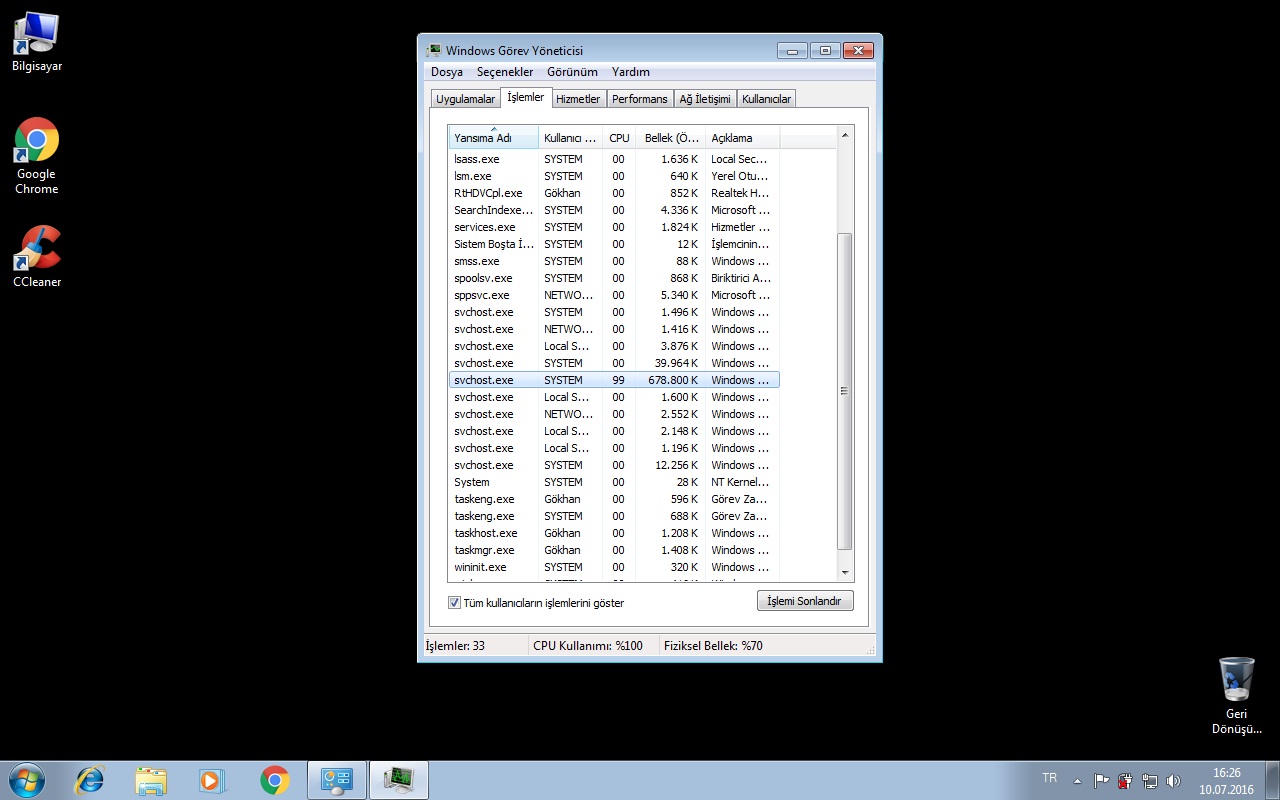Select the smss.exe process row

point(614,261)
